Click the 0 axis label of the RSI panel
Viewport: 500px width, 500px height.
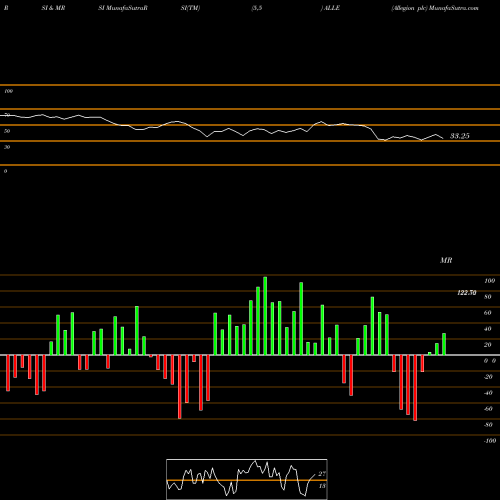pos(6,171)
